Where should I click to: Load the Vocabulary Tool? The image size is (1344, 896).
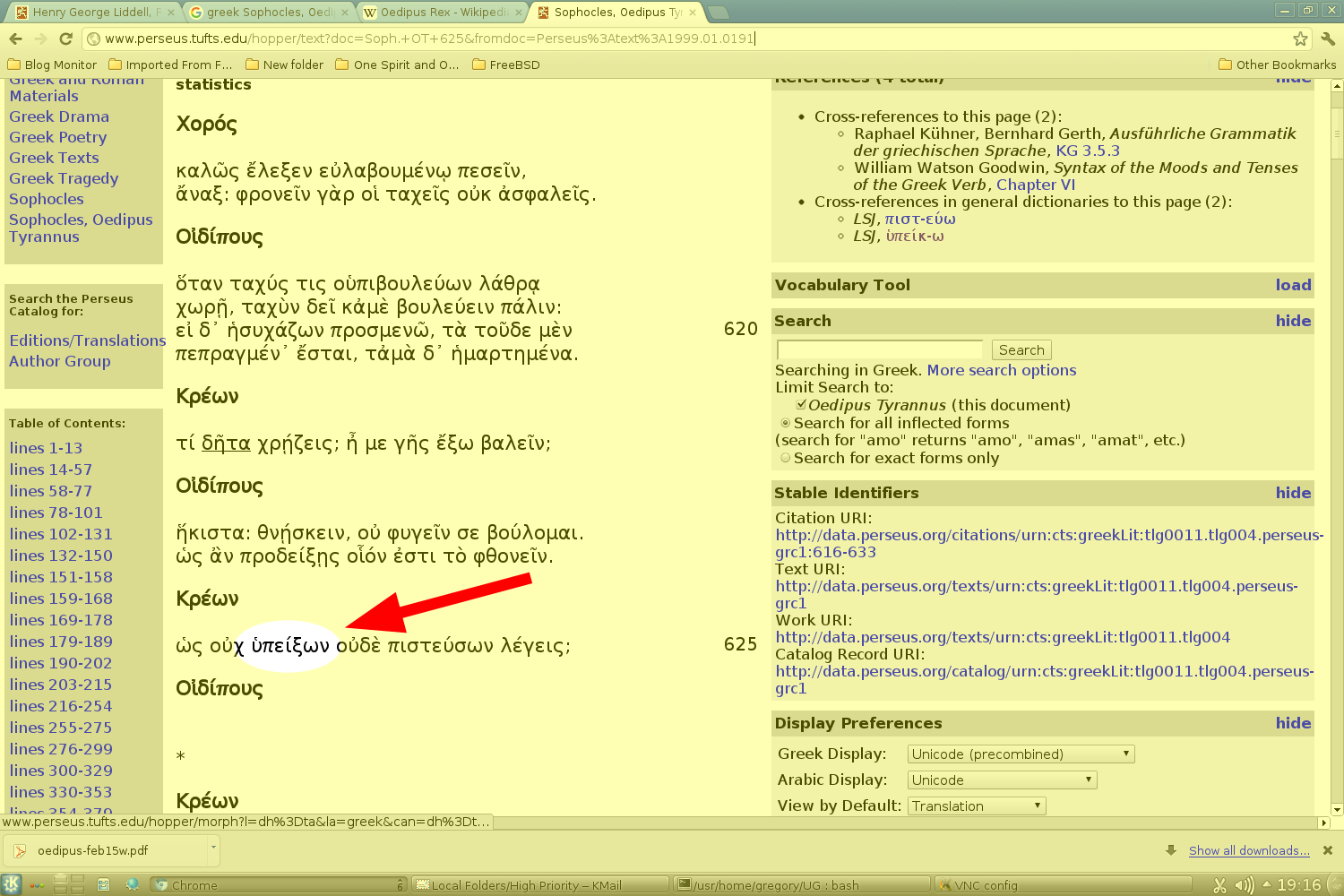[1293, 285]
